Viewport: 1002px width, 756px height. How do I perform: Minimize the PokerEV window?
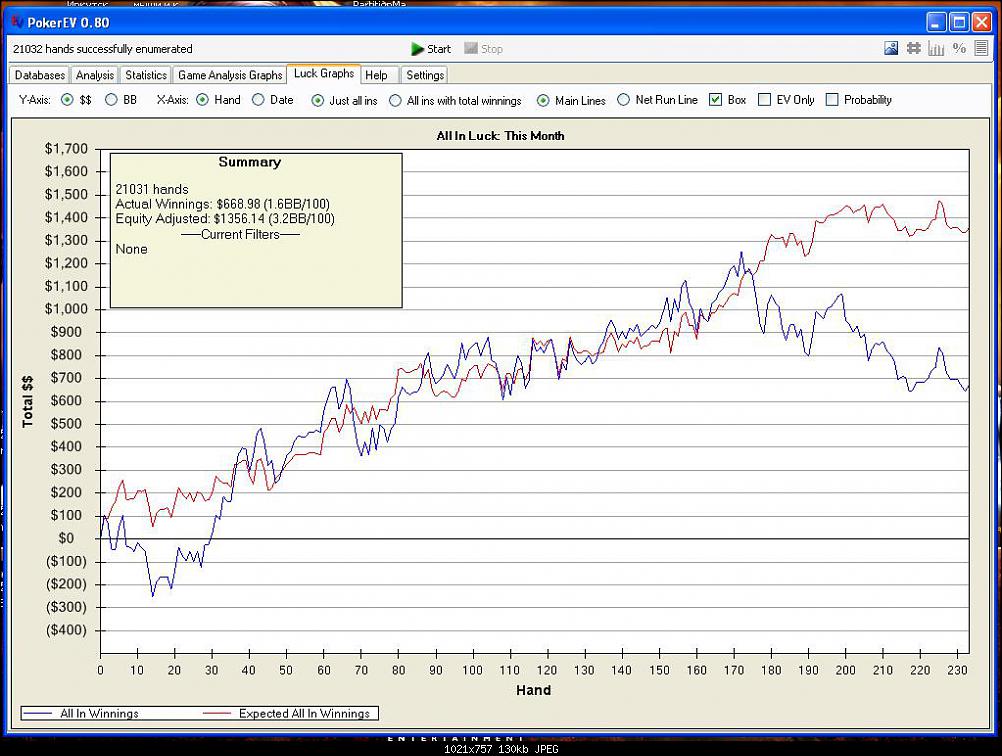pos(936,22)
